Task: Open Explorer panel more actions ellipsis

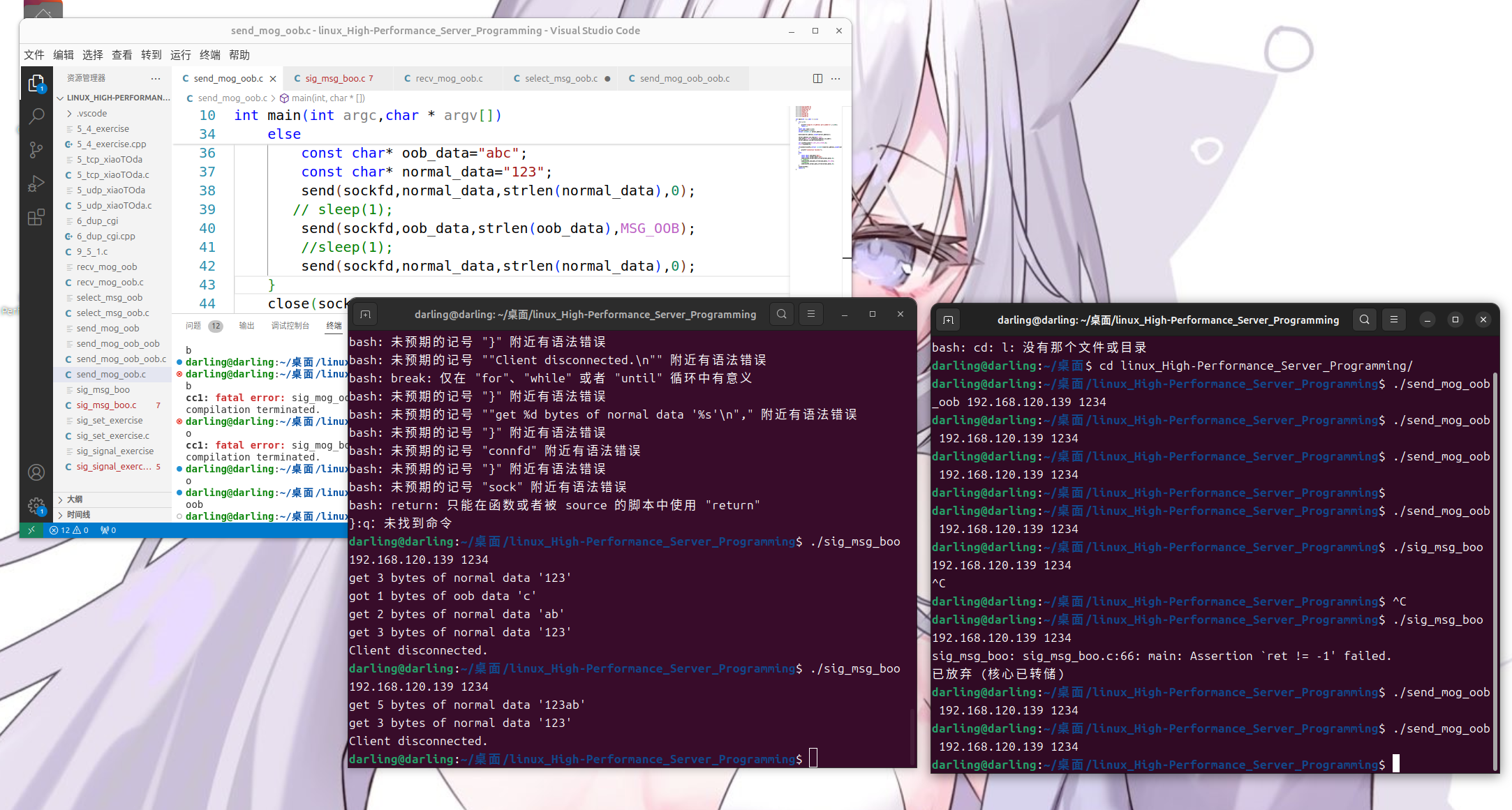Action: (156, 78)
